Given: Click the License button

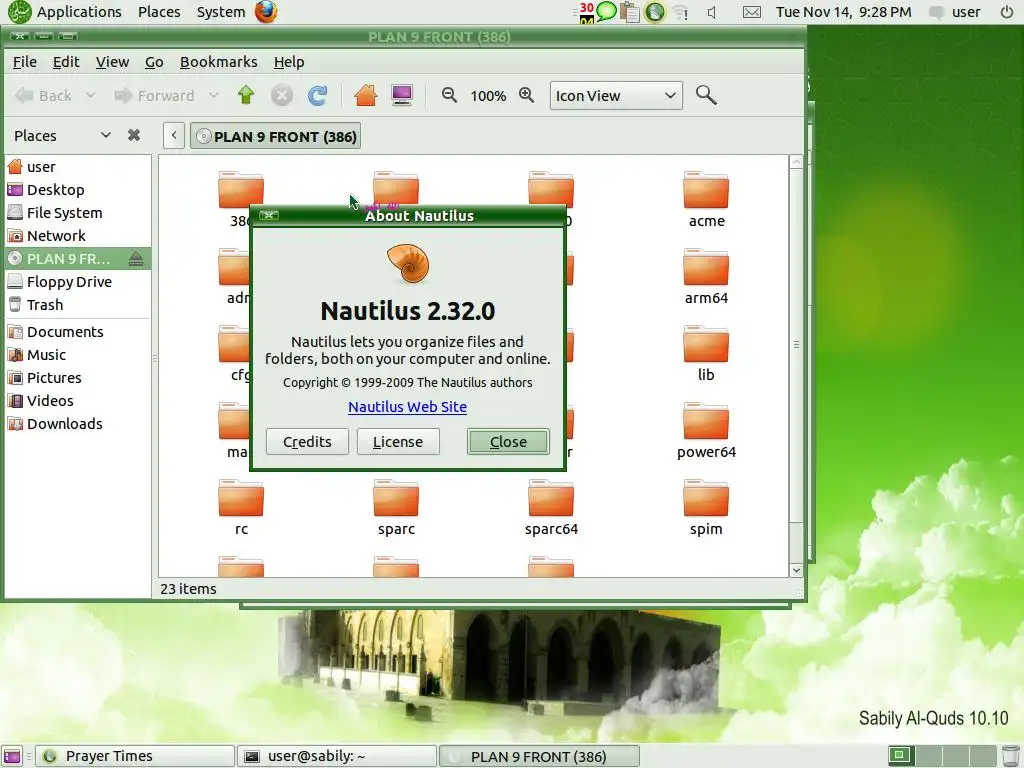Looking at the screenshot, I should pos(398,441).
